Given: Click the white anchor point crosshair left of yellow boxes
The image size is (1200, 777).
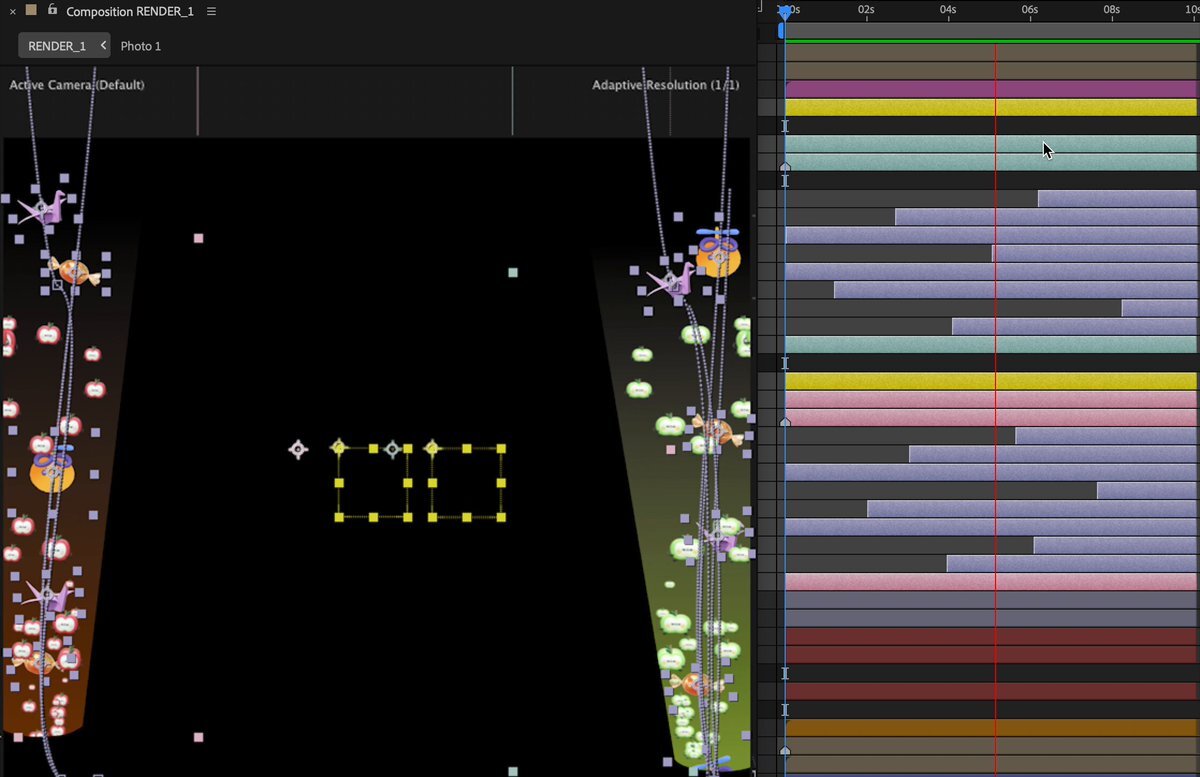Looking at the screenshot, I should pyautogui.click(x=298, y=450).
